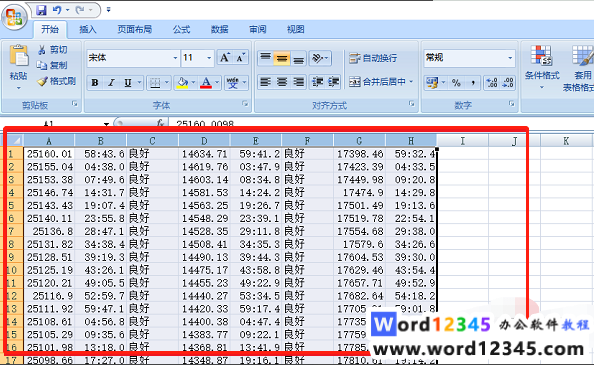Set bottom vertical alignment
Viewport: 594px width, 365px height.
[x=299, y=58]
